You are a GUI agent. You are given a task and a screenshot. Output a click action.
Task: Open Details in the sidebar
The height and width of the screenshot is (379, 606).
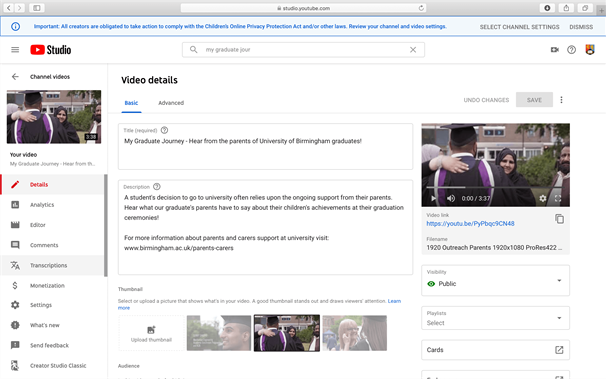[x=53, y=185]
